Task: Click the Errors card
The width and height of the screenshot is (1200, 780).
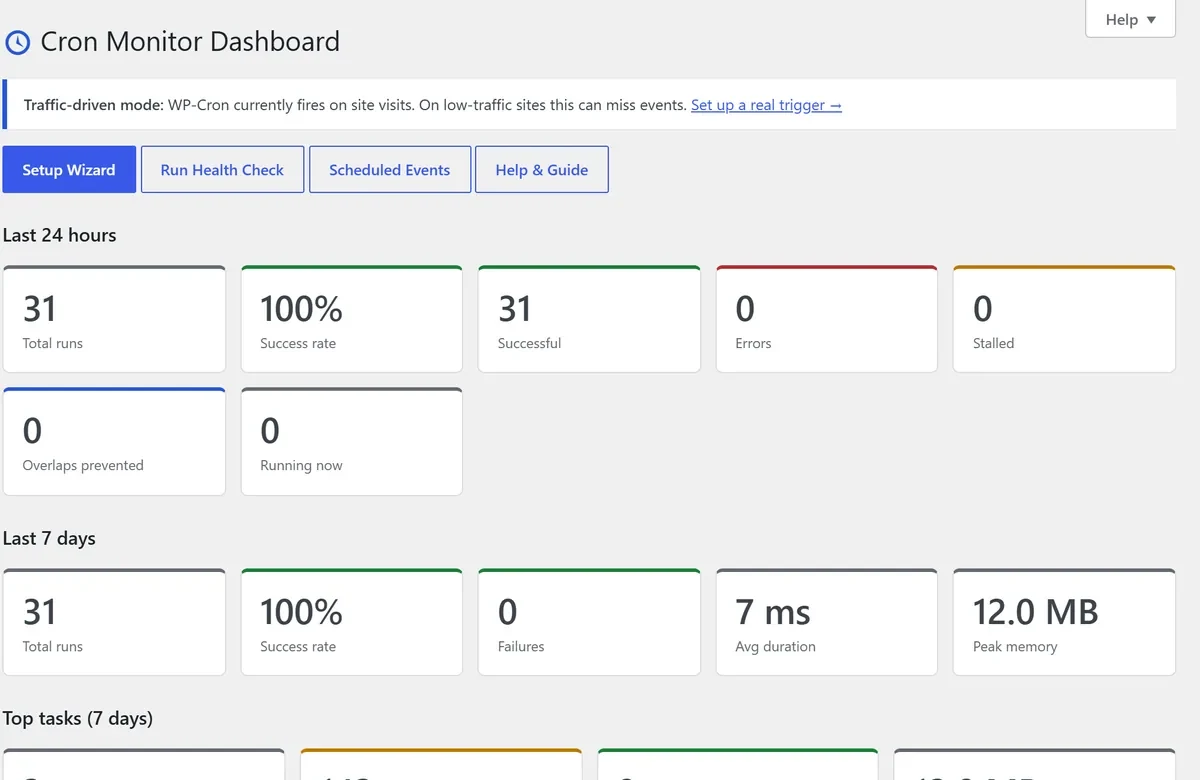Action: (x=827, y=319)
